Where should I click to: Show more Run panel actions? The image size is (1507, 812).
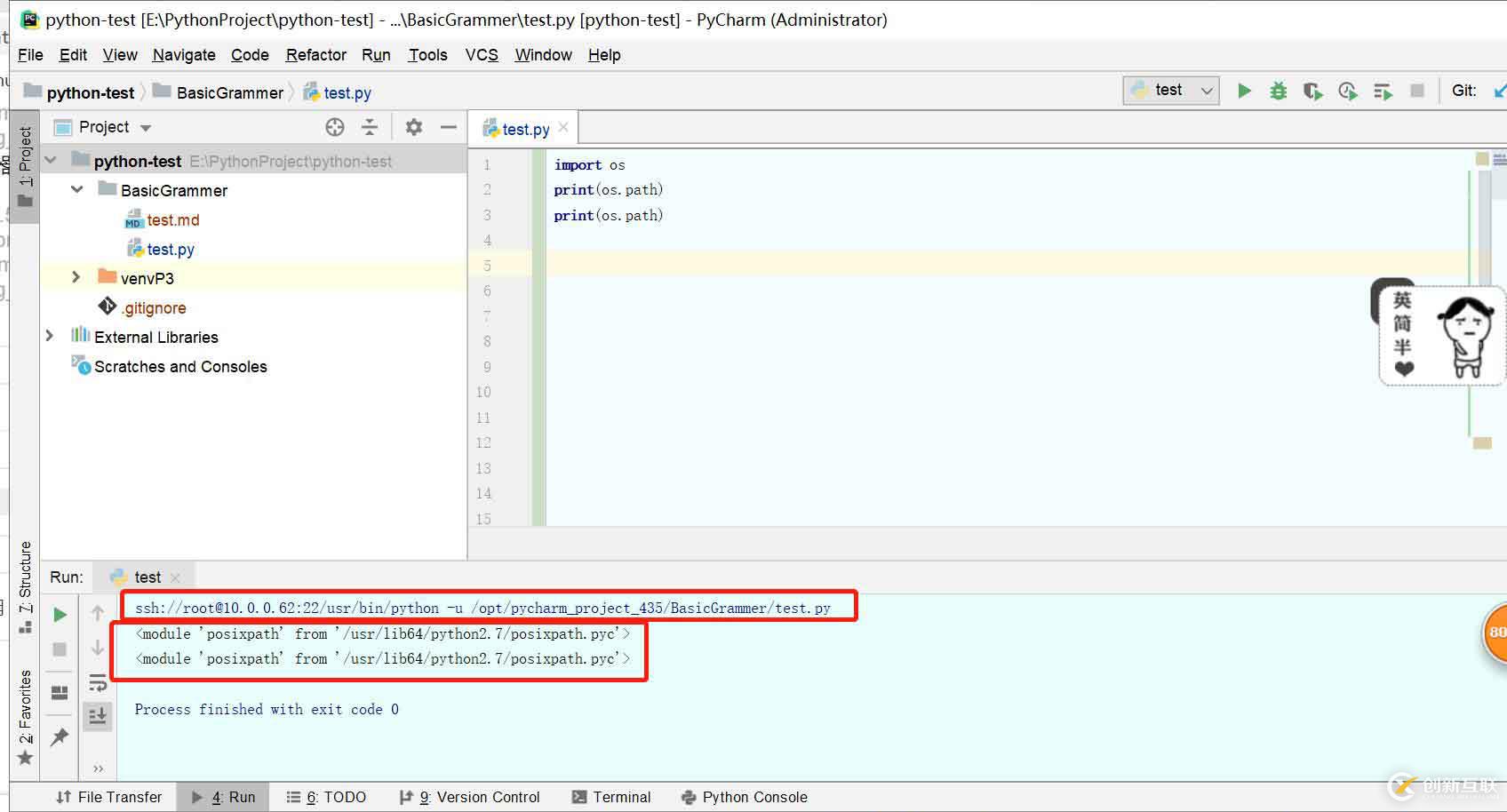(98, 768)
